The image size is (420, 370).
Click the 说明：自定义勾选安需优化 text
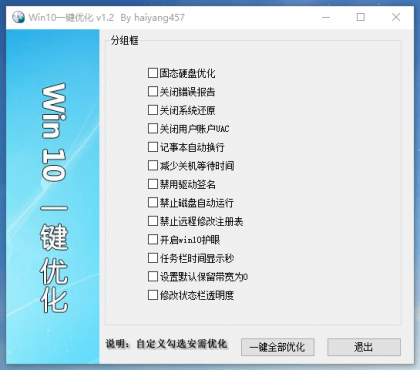167,344
